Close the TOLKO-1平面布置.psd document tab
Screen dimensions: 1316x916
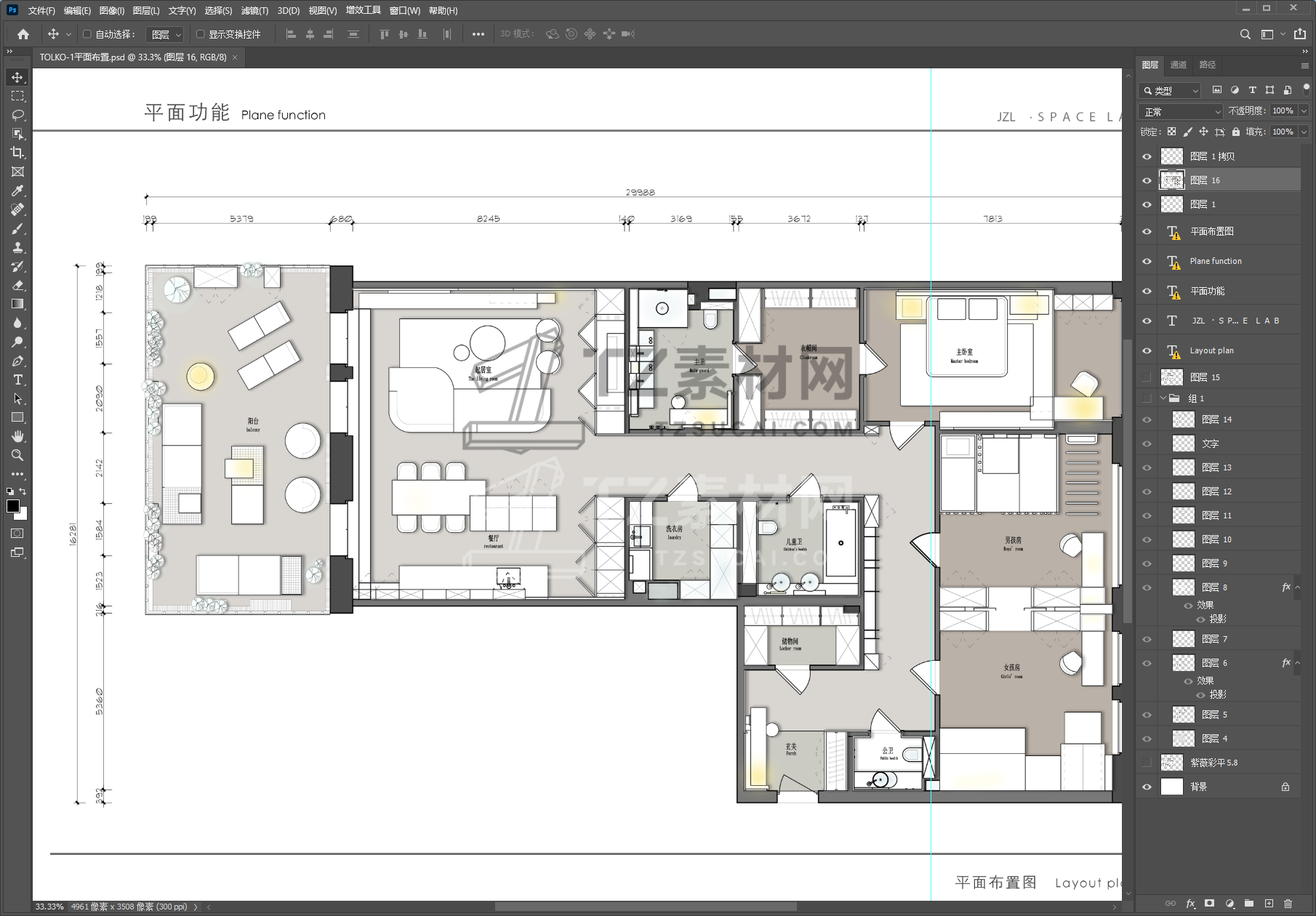pos(235,57)
